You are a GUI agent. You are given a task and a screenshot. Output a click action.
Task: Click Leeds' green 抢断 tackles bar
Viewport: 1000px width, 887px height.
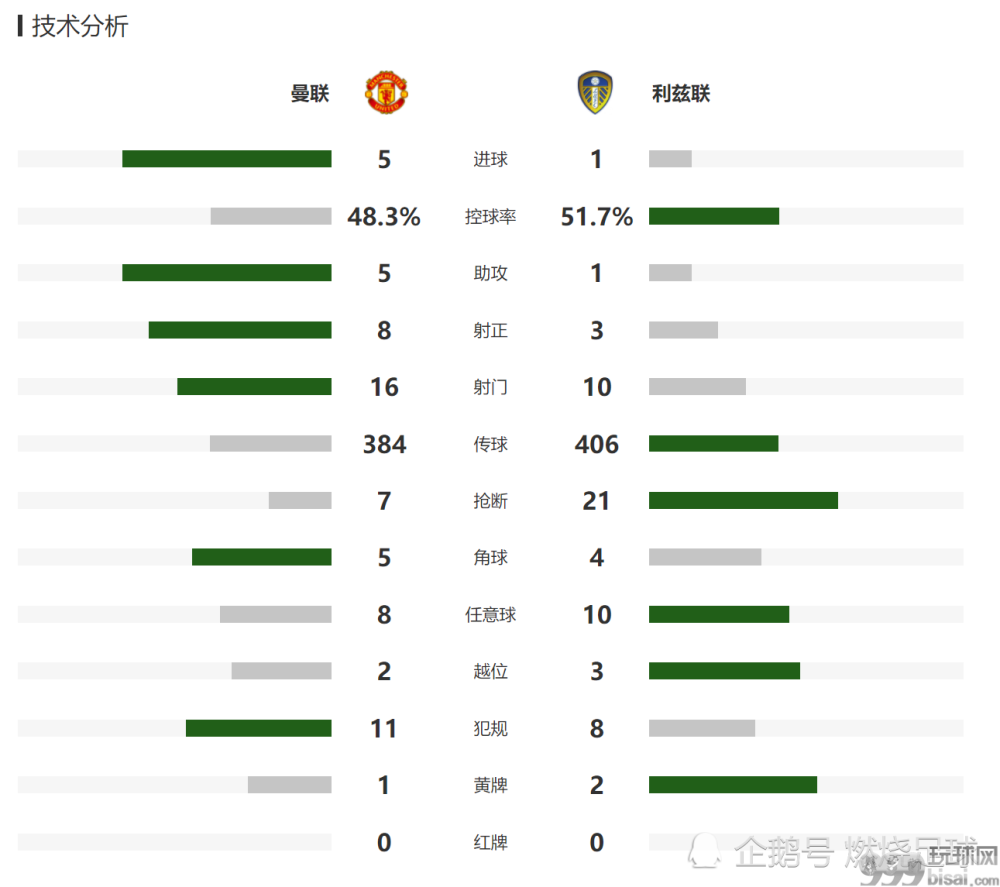coord(743,501)
